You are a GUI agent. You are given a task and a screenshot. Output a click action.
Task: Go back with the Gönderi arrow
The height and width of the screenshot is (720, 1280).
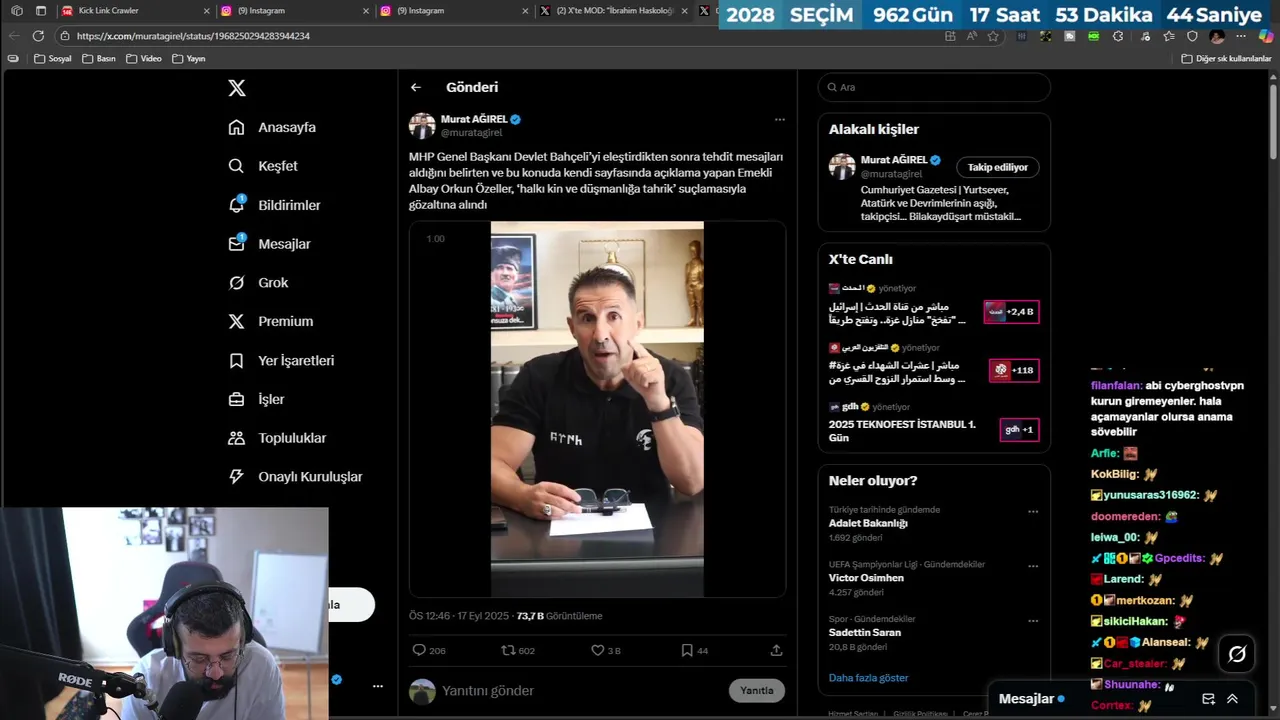pos(416,87)
